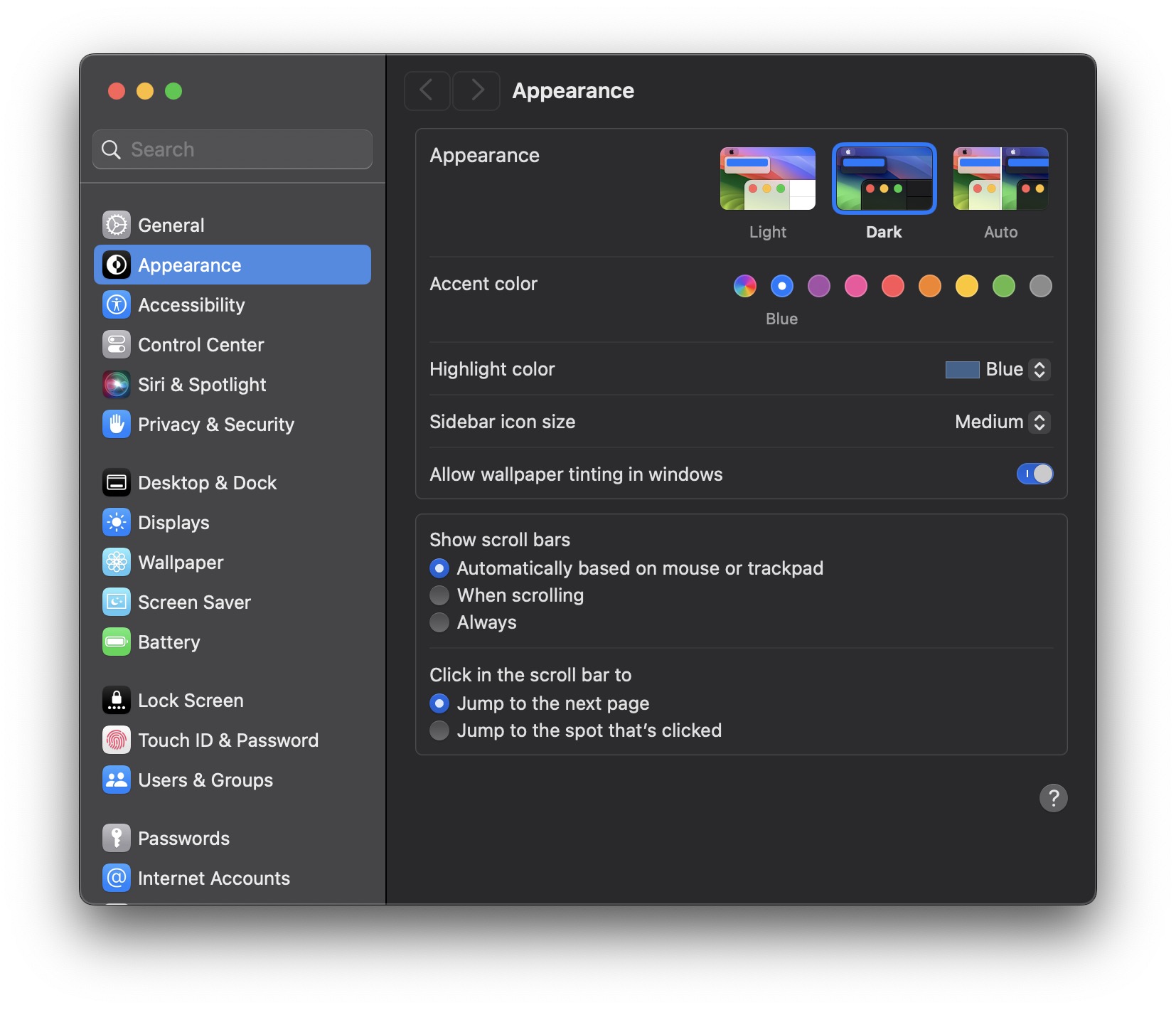Change Sidebar icon size to Large
This screenshot has width=1176, height=1010.
pos(1039,422)
